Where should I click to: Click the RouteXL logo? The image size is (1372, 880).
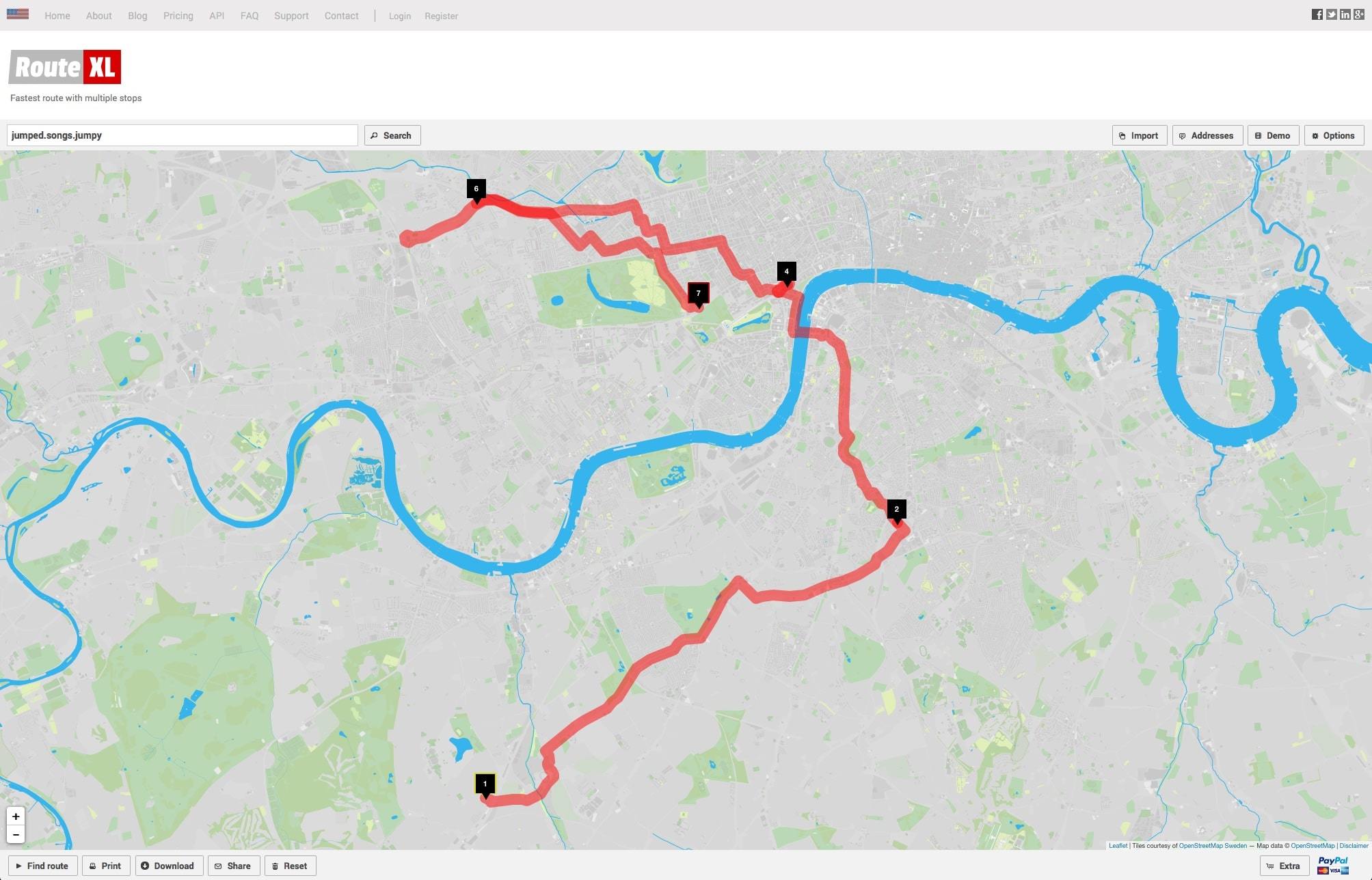[x=66, y=67]
